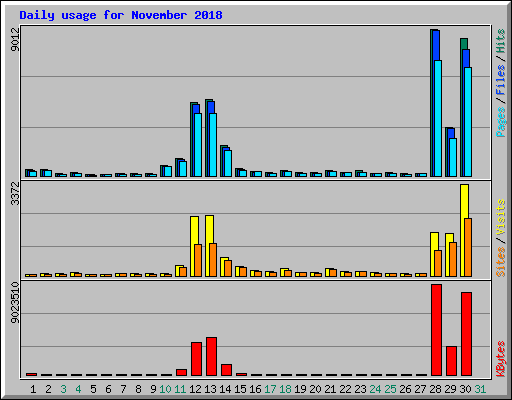This screenshot has width=512, height=400.
Task: Select day label 5 on x-axis
Action: (93, 389)
